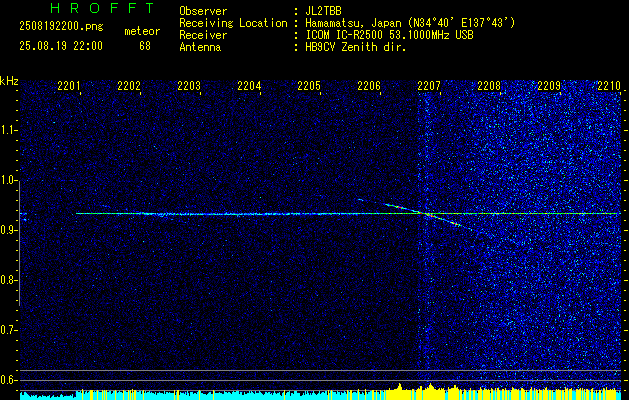
Task: Click the 2210 time axis marker
Action: point(609,86)
